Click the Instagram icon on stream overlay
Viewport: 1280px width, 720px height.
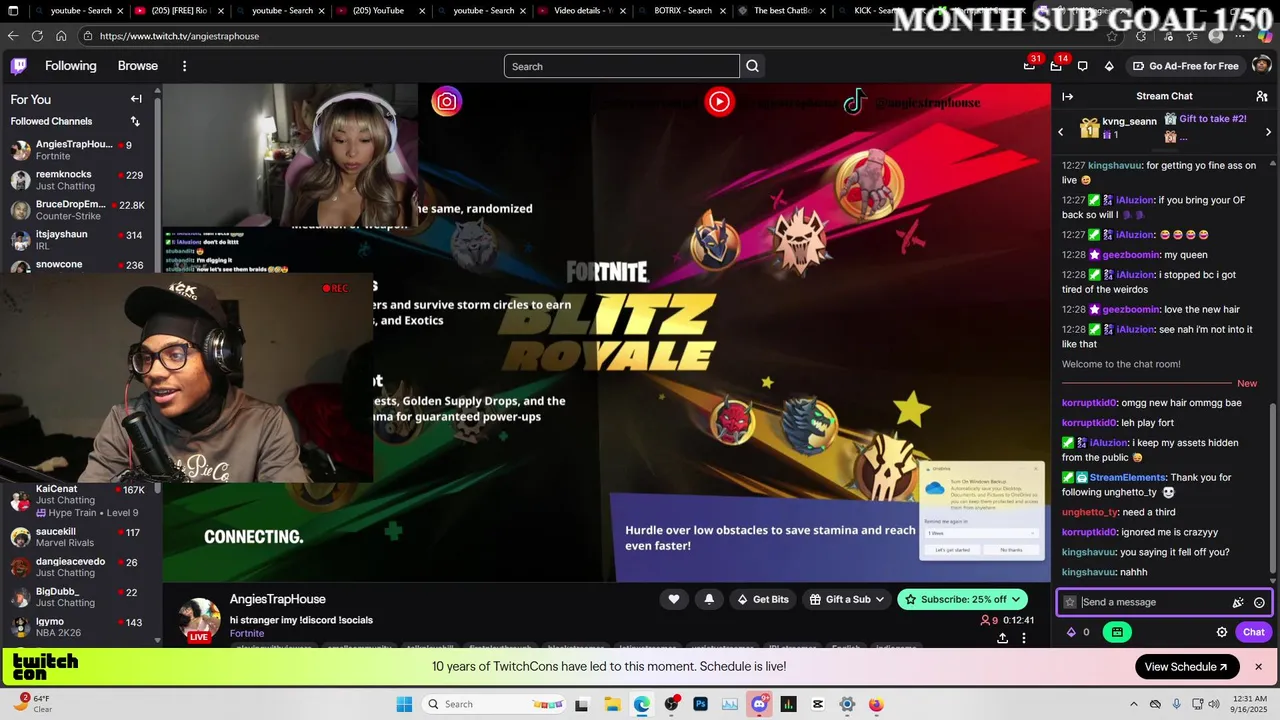447,101
